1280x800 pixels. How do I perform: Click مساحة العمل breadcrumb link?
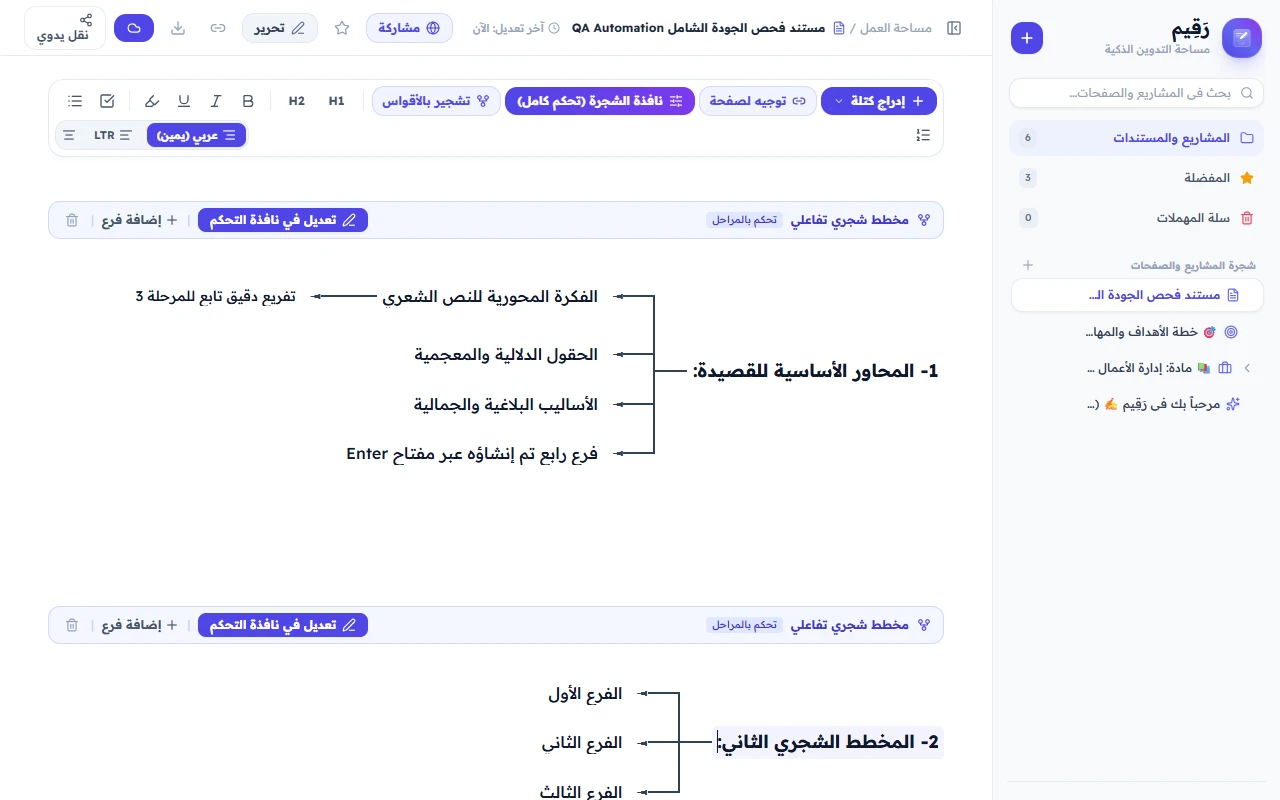coord(896,28)
